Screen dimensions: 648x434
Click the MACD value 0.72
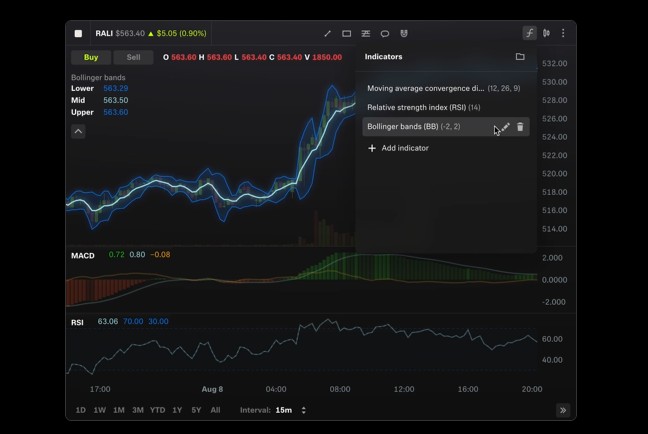(116, 255)
